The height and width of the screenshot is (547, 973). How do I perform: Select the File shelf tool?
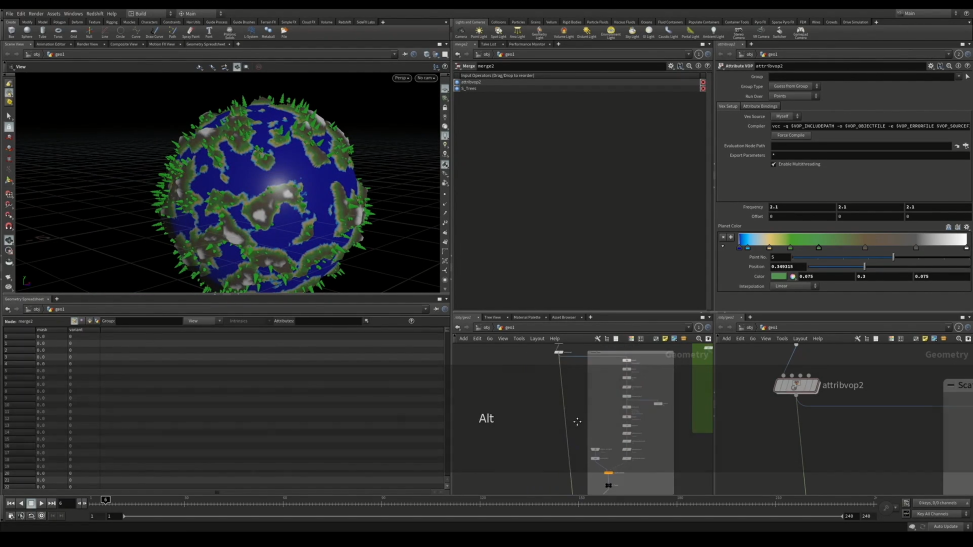(284, 32)
